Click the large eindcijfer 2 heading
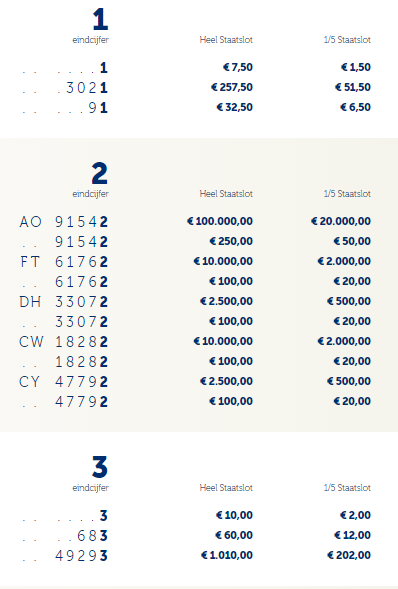398x589 pixels. point(100,174)
